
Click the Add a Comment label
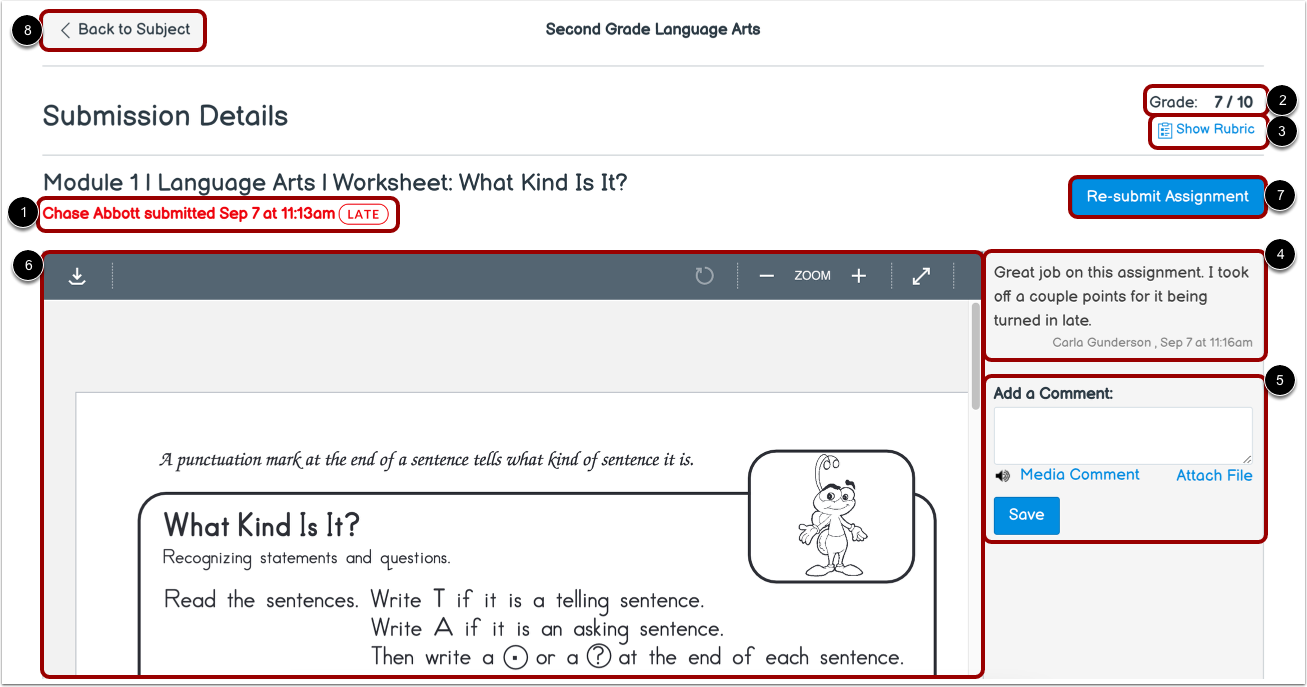[x=1053, y=393]
